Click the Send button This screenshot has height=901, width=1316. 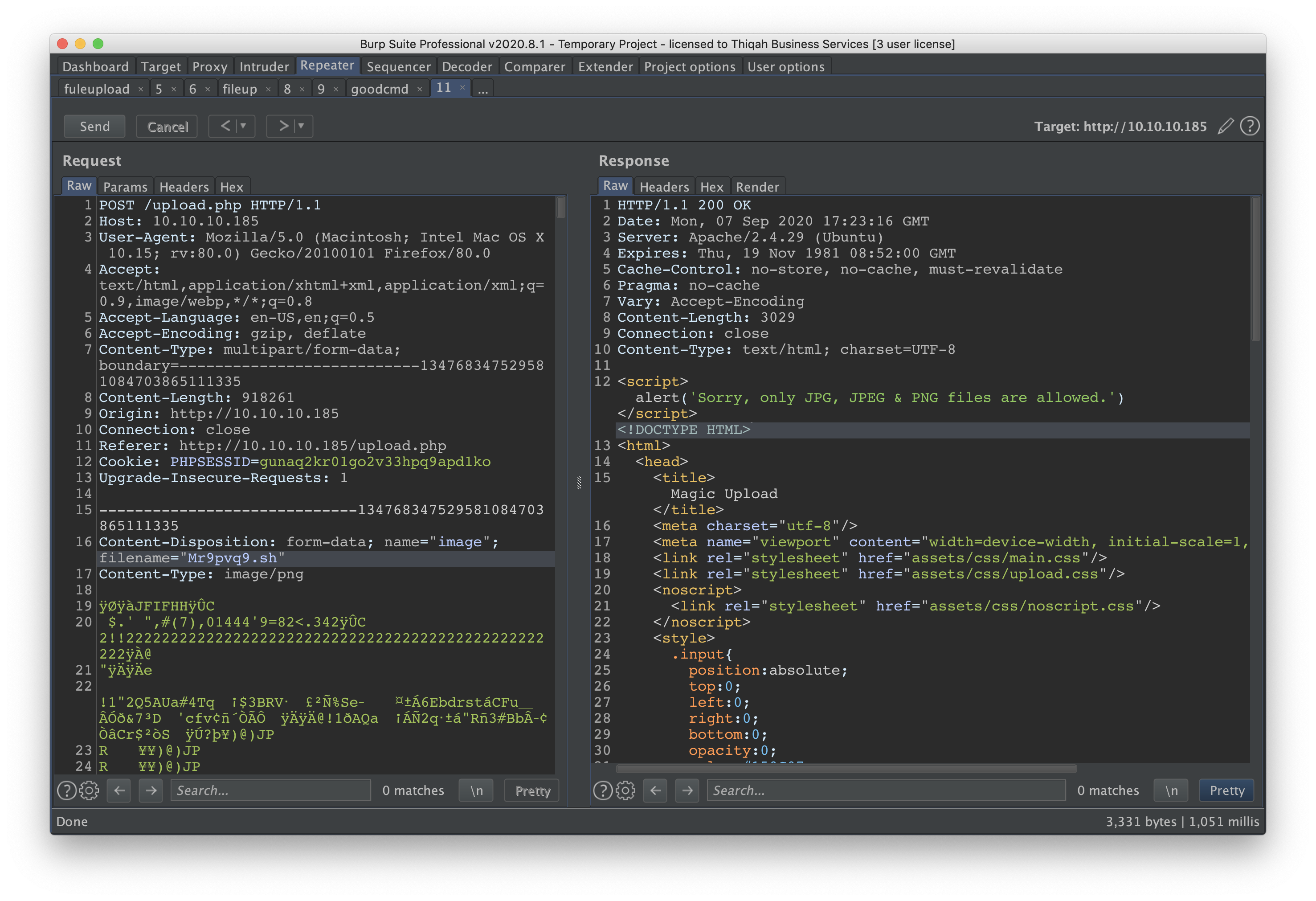(x=94, y=126)
